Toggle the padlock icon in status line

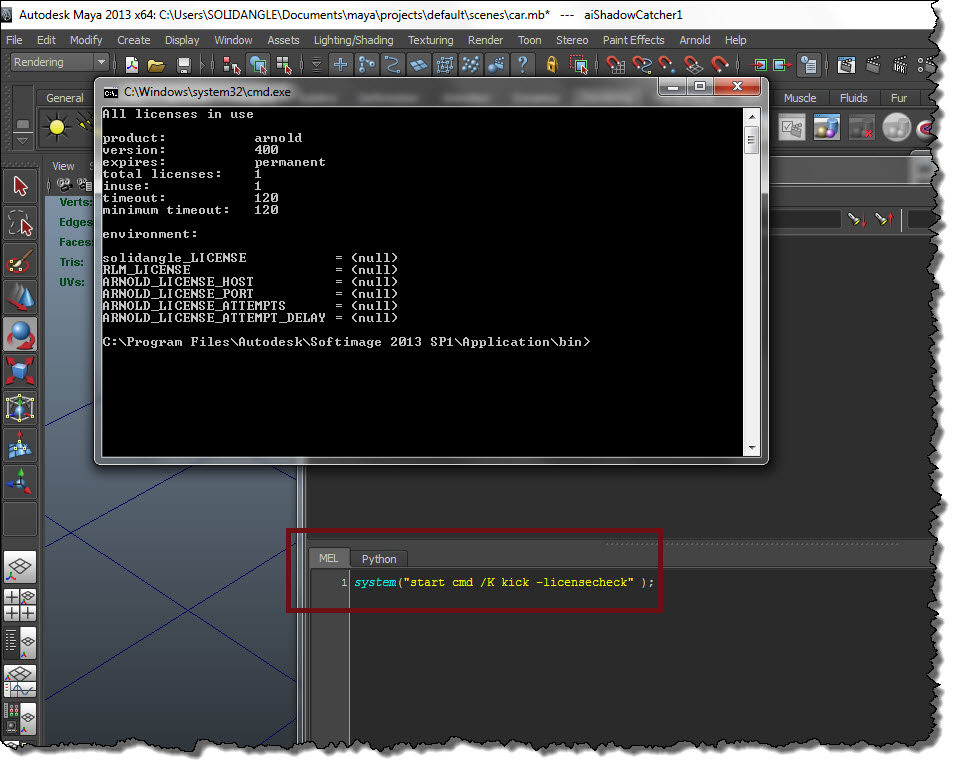coord(550,65)
